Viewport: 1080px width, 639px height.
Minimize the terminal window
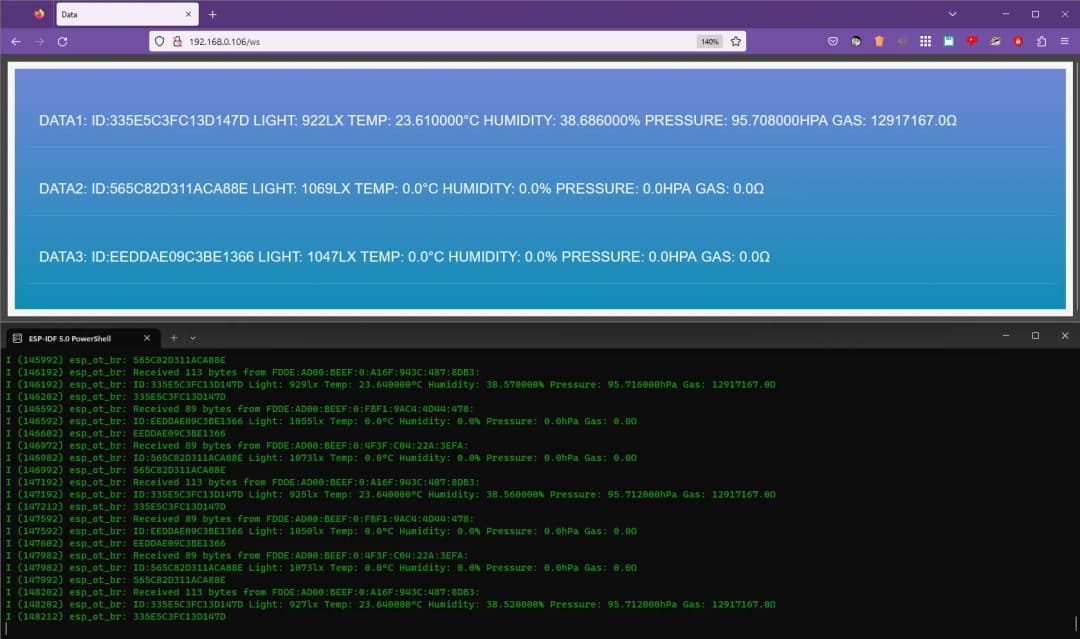tap(1006, 335)
